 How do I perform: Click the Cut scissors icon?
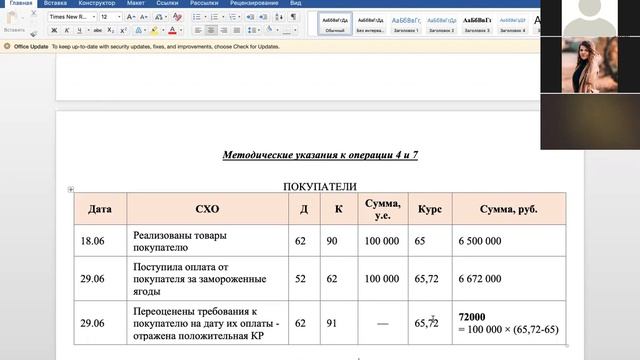34,13
